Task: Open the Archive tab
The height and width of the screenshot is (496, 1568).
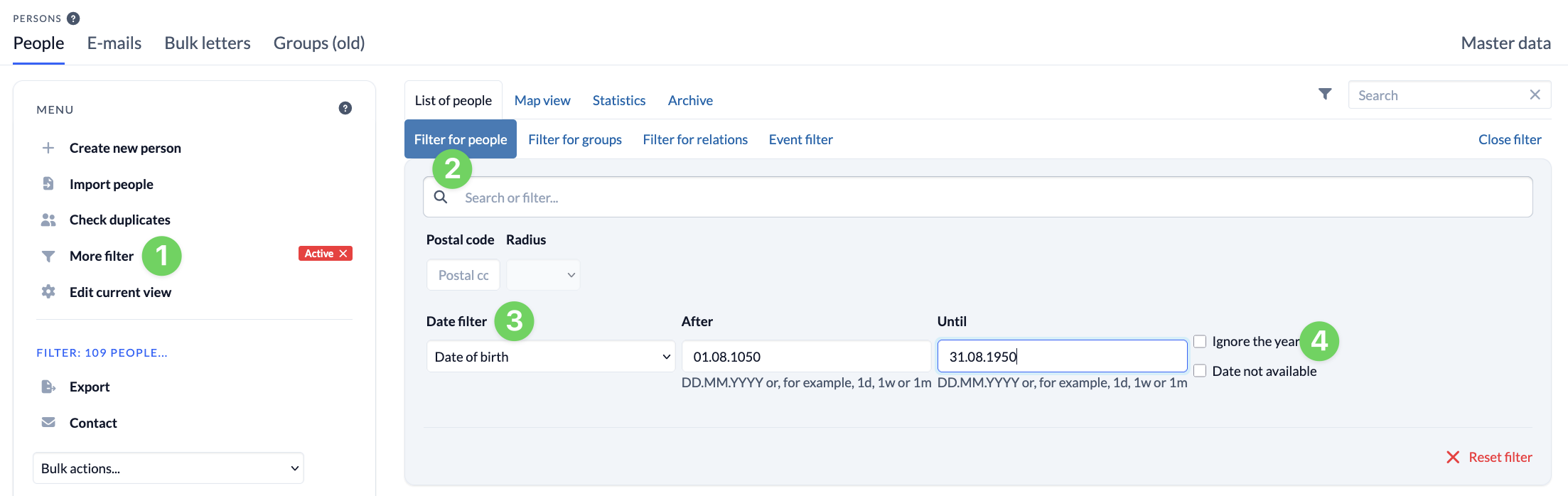Action: [690, 100]
